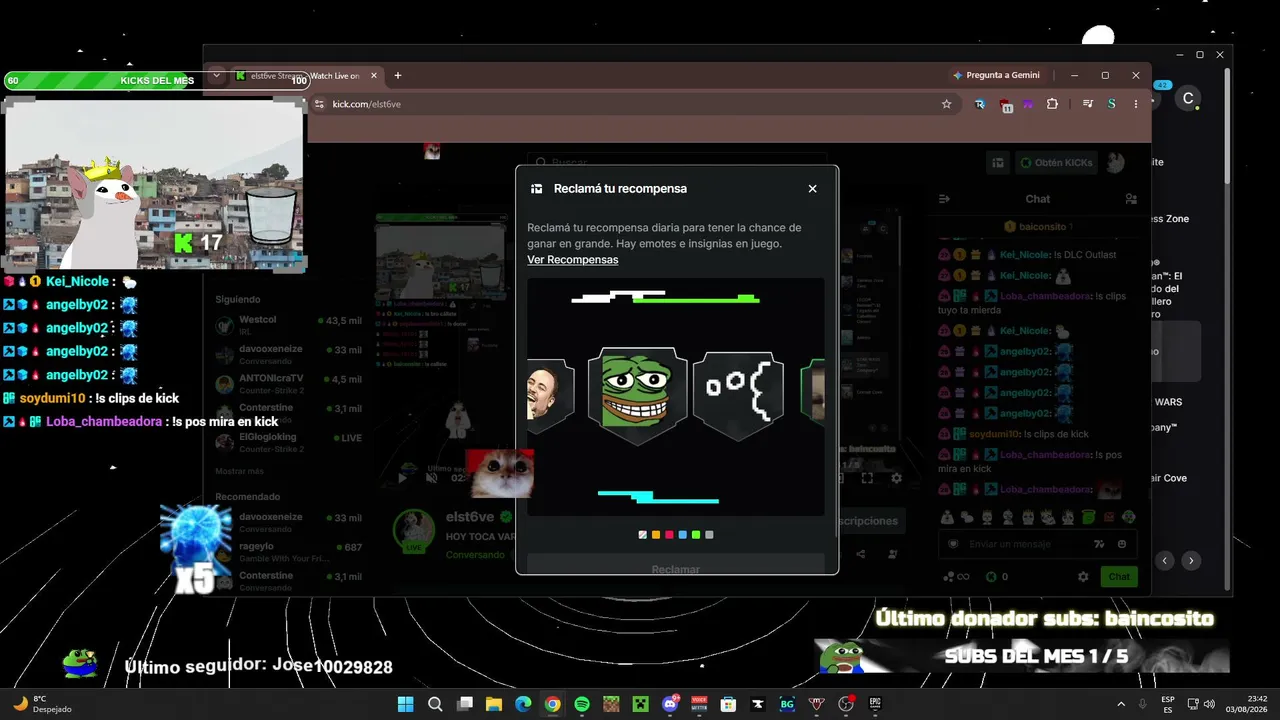This screenshot has height=720, width=1280.
Task: Open the 8°C Despejado weather widget
Action: point(42,704)
